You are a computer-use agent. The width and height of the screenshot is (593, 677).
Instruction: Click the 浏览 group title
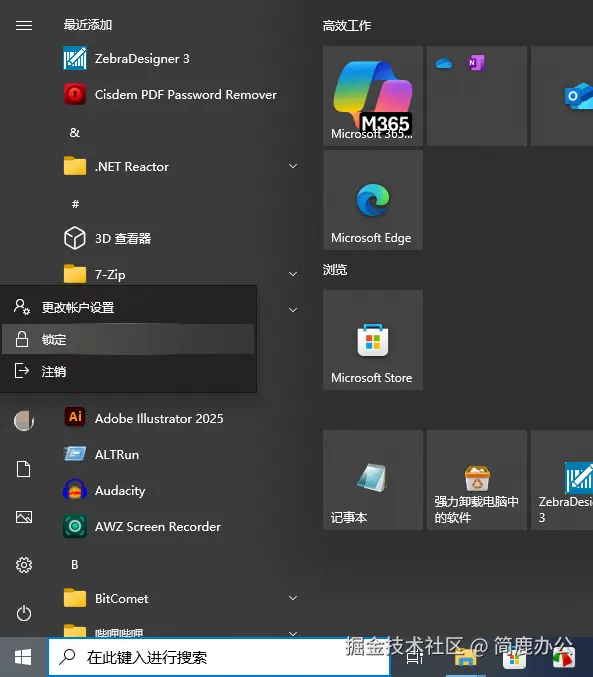coord(335,270)
